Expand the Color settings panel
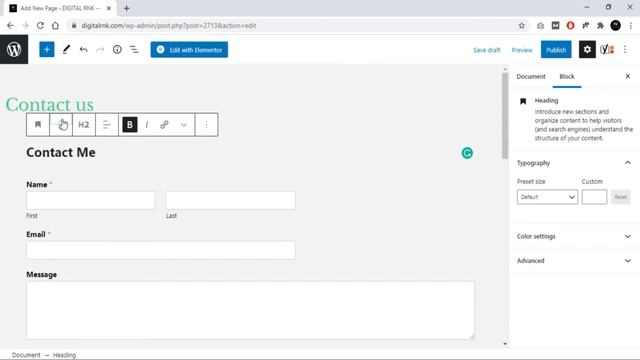This screenshot has height=360, width=640. [574, 236]
